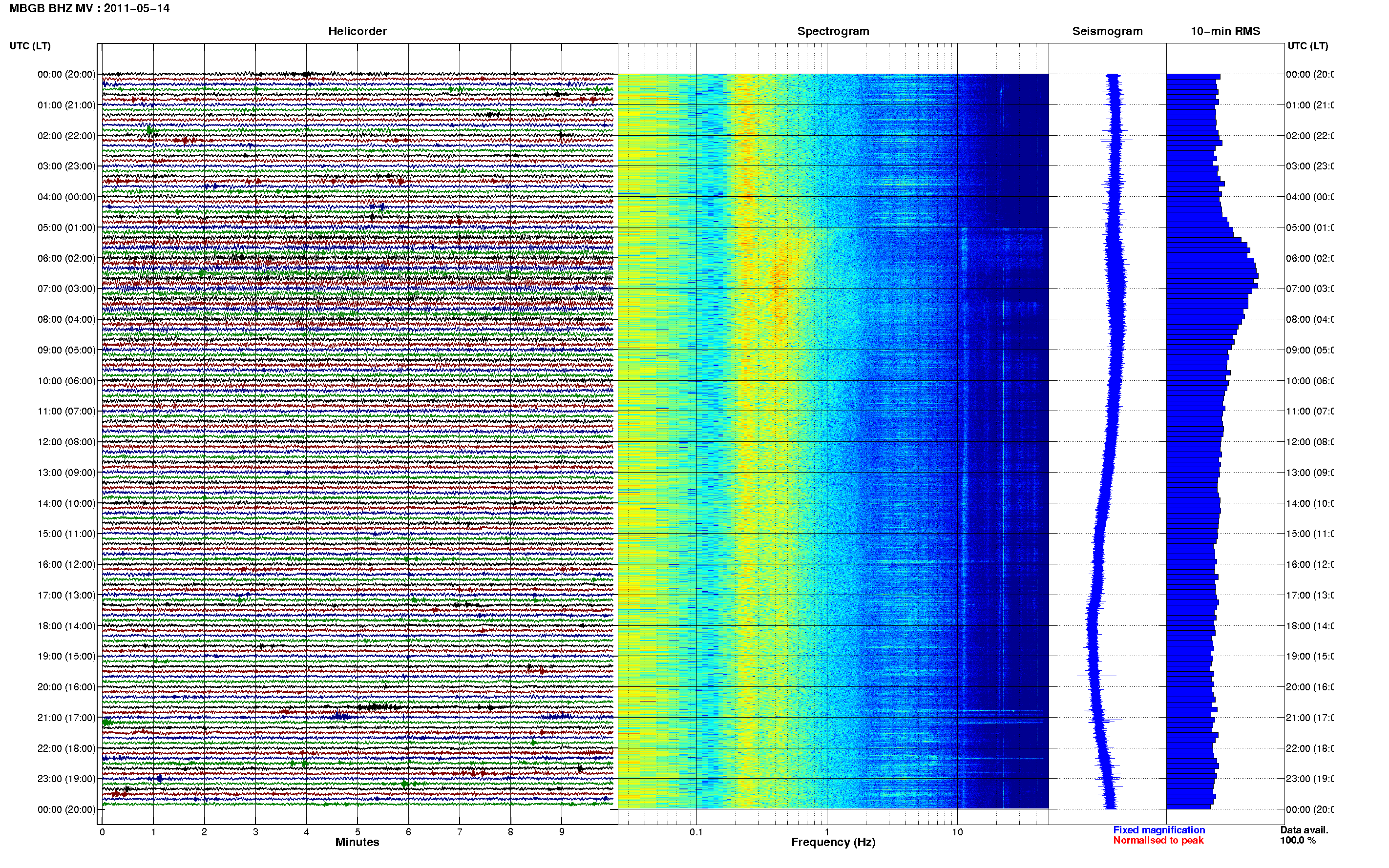Click the '7' tick on the Minutes axis
Screen dimensions: 1389x868
(x=460, y=832)
